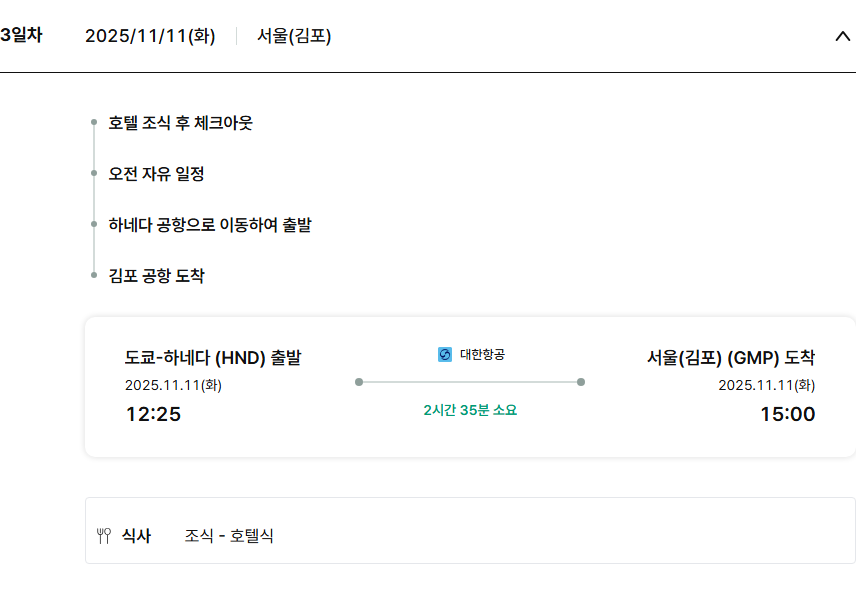Click the 2시간 35분 소요 duration text
This screenshot has width=856, height=604.
coord(470,410)
